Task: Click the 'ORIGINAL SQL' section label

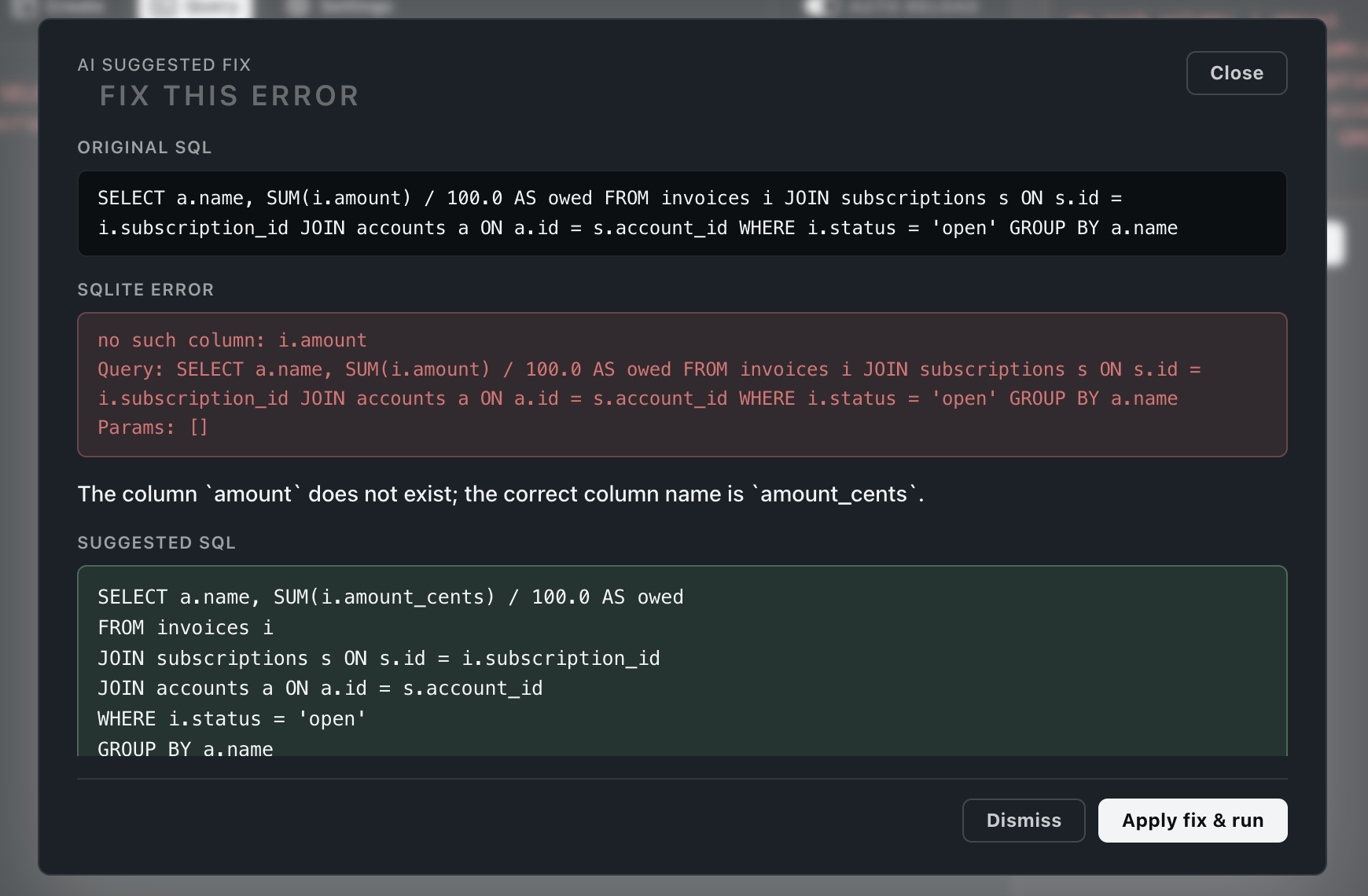Action: (145, 148)
